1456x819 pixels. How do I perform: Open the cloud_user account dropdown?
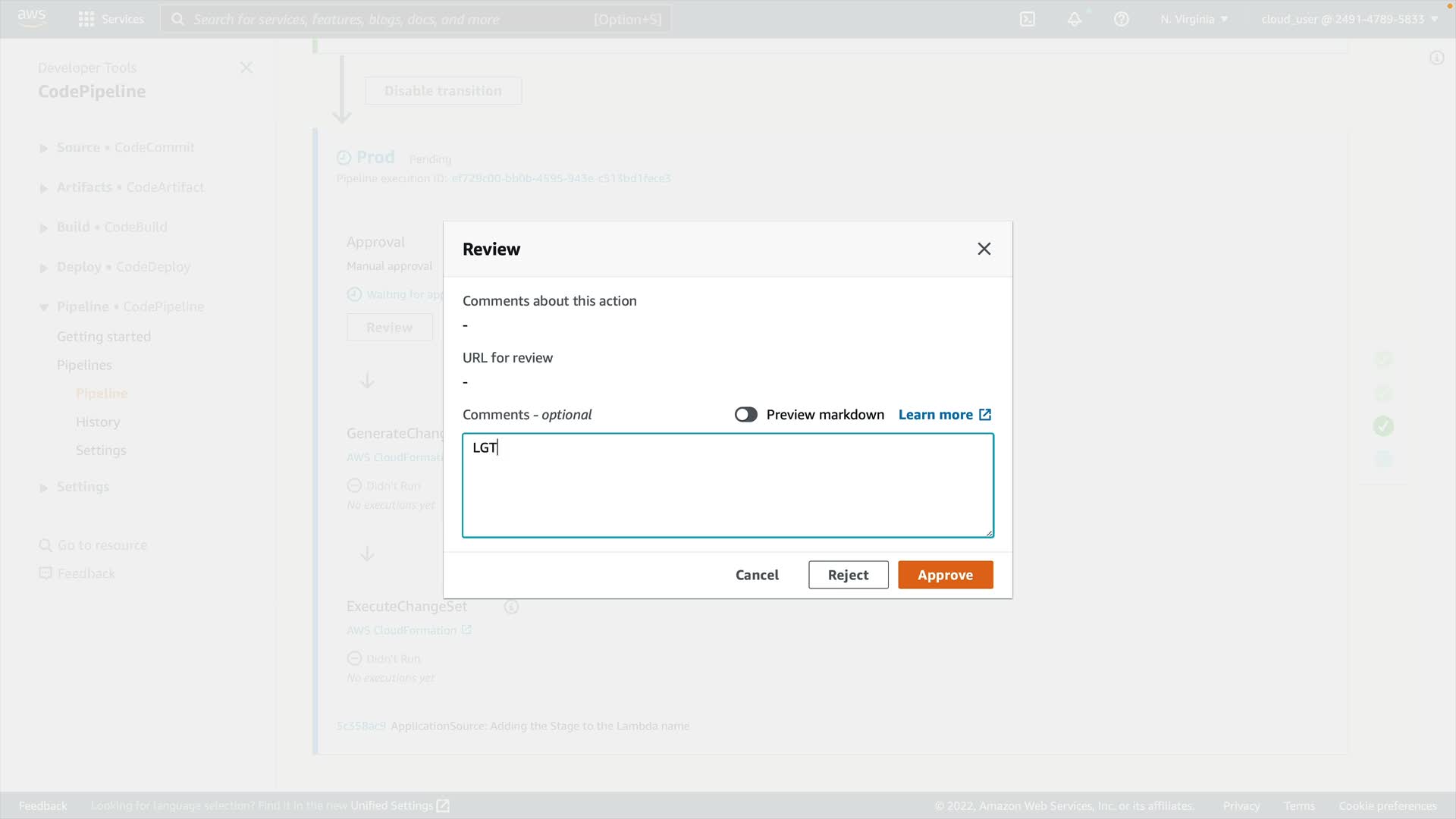[x=1349, y=19]
